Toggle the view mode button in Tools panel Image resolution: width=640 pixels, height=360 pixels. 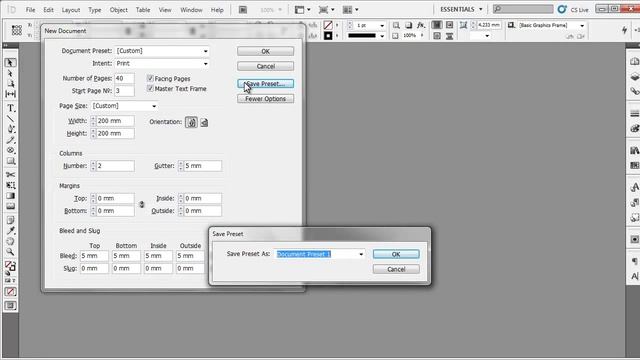click(11, 306)
